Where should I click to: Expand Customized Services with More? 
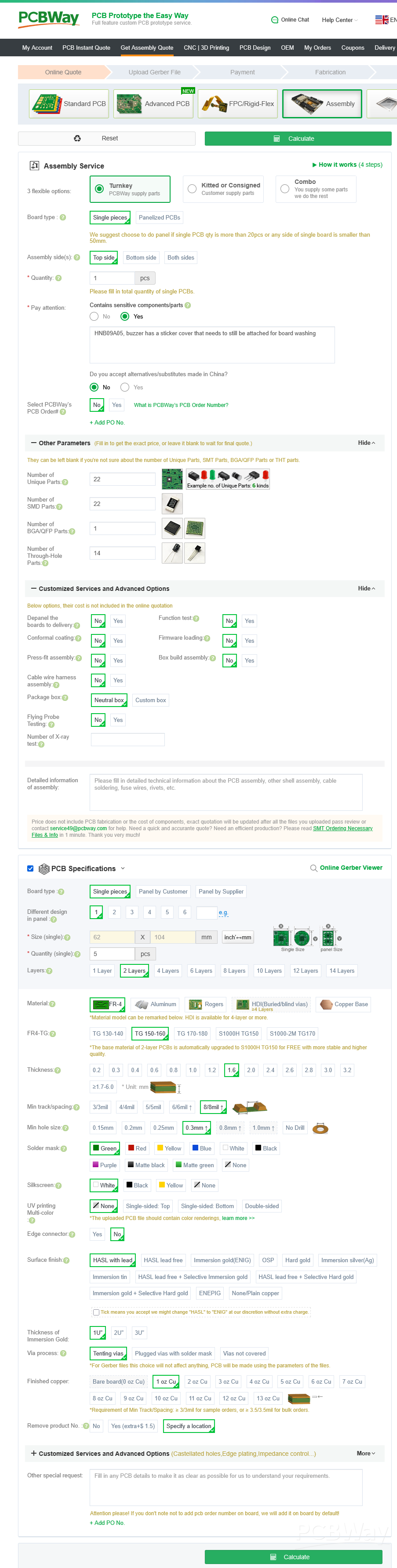pos(365,1453)
